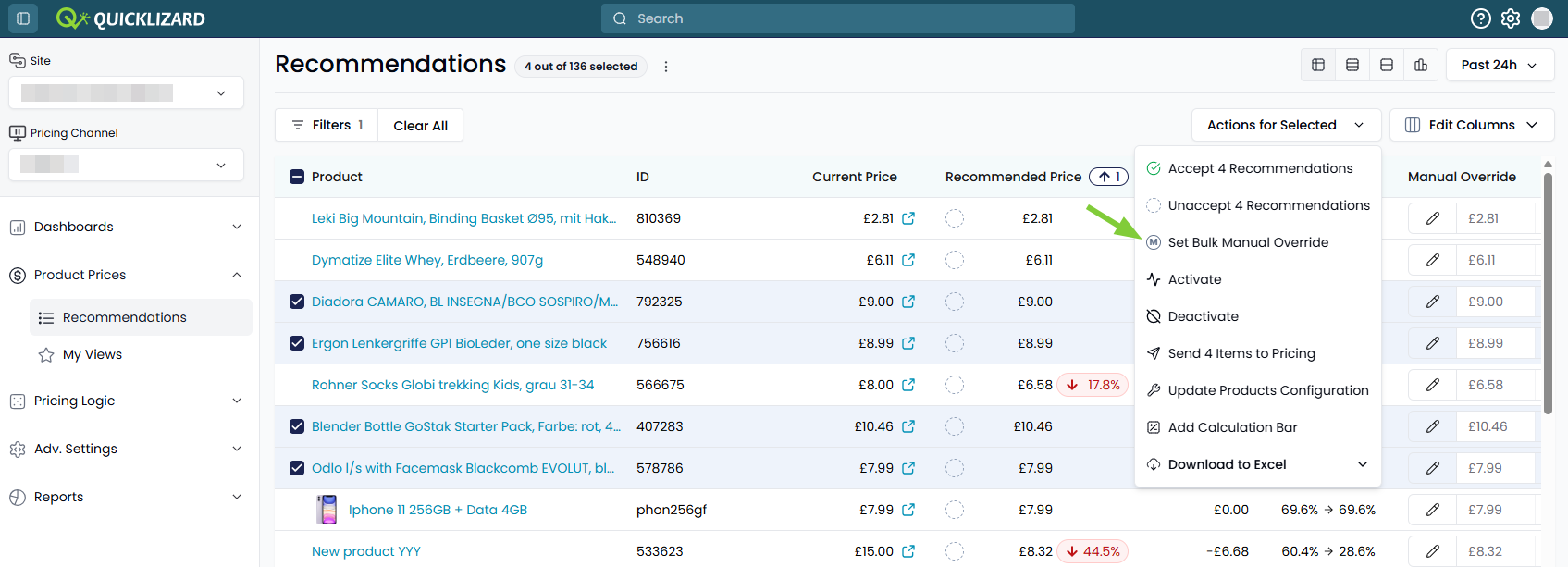Open the settings gear icon
Screen dimensions: 1568x567
click(x=1511, y=18)
